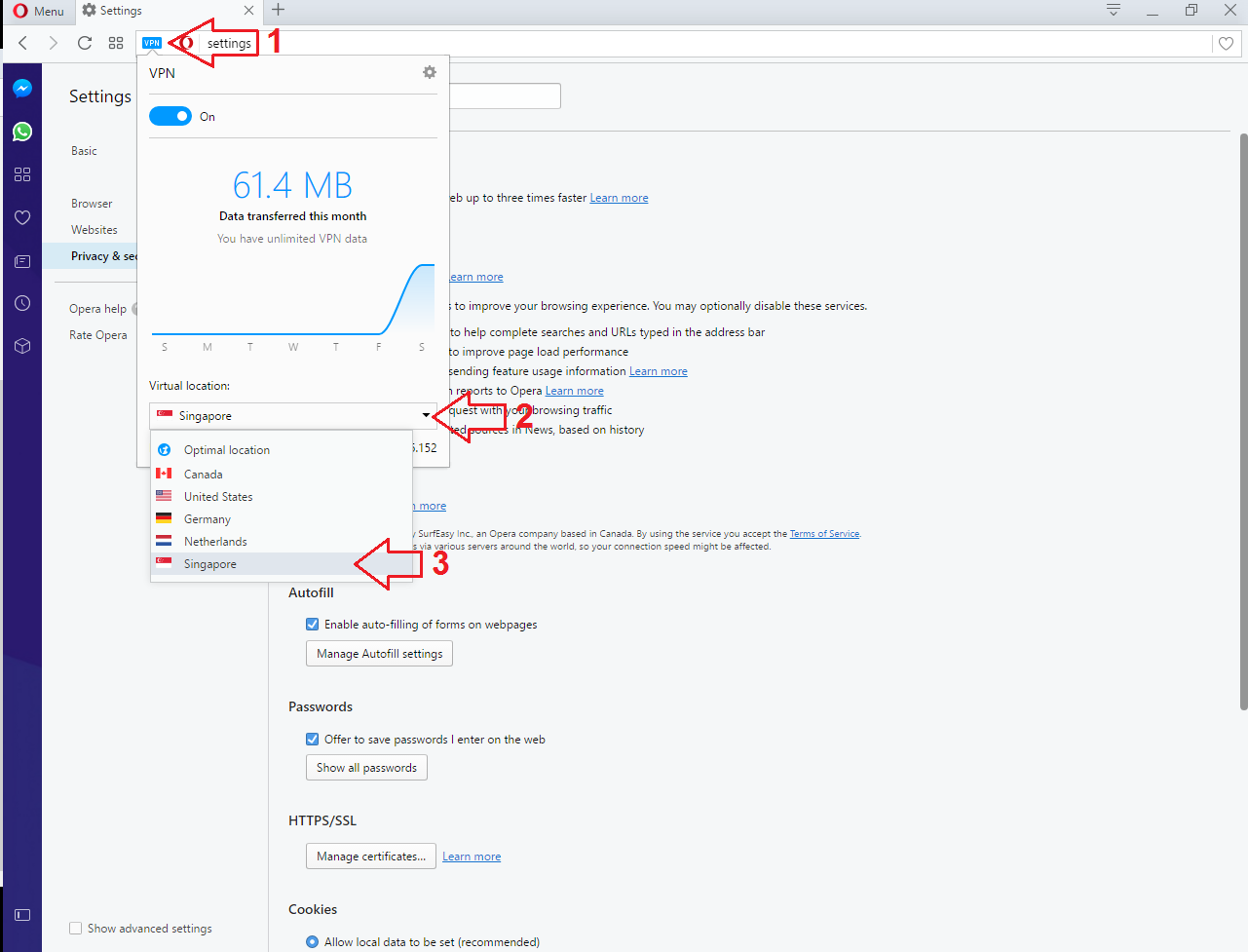The height and width of the screenshot is (952, 1248).
Task: Open Facebook Messenger in sidebar
Action: (x=22, y=88)
